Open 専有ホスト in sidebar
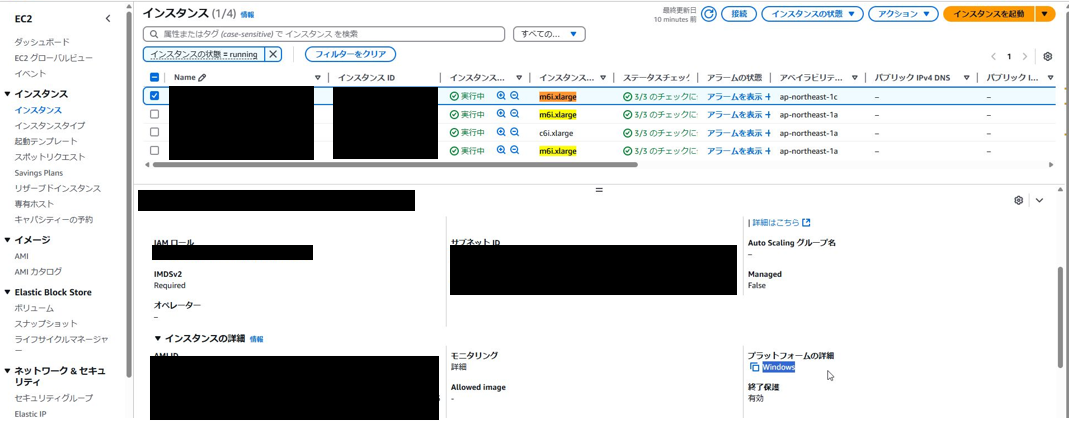 pyautogui.click(x=34, y=204)
